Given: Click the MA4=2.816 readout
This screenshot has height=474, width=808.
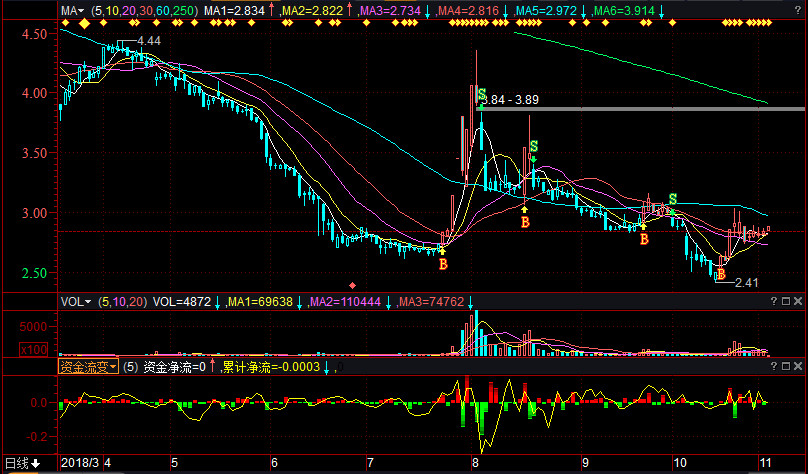Looking at the screenshot, I should point(468,11).
